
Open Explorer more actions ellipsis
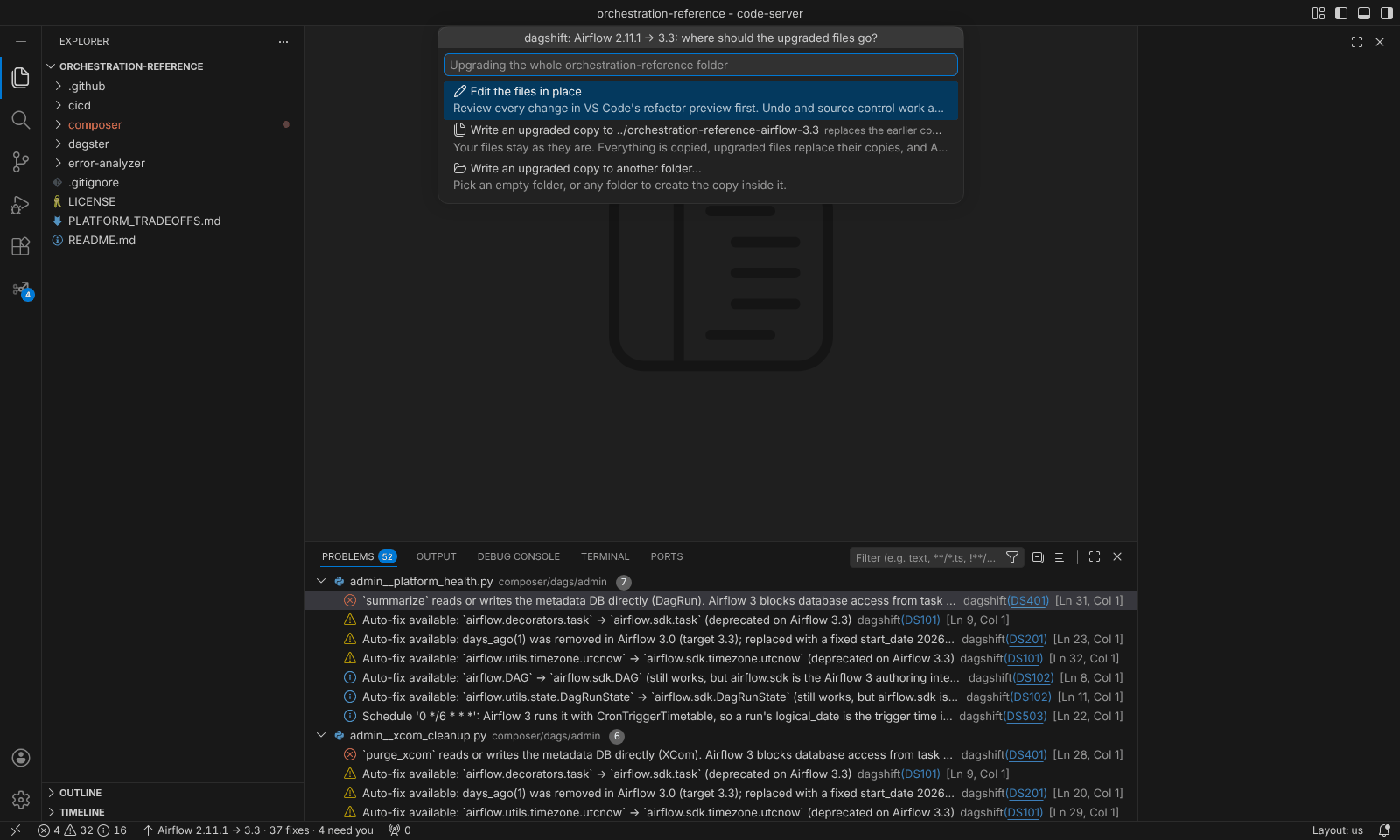[283, 41]
